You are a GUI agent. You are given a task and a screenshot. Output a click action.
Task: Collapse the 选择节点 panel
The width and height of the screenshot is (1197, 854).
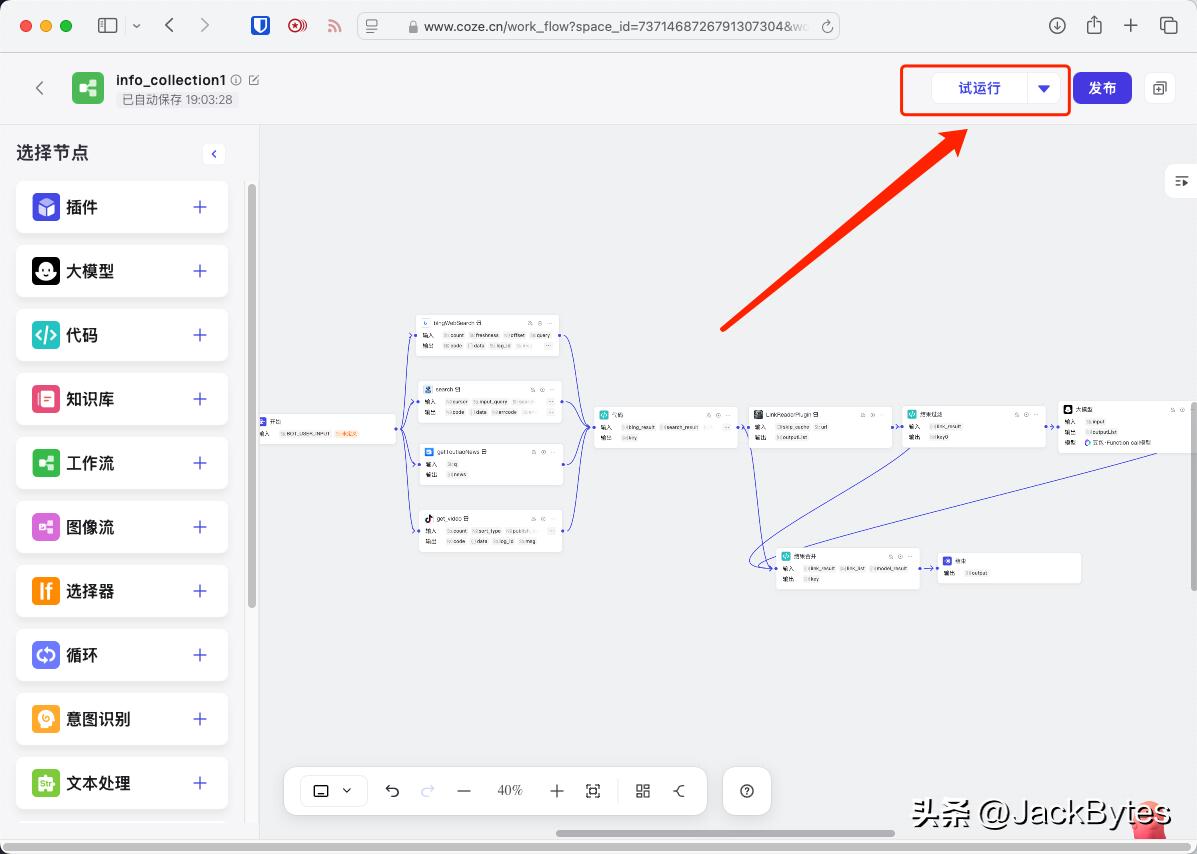[214, 154]
